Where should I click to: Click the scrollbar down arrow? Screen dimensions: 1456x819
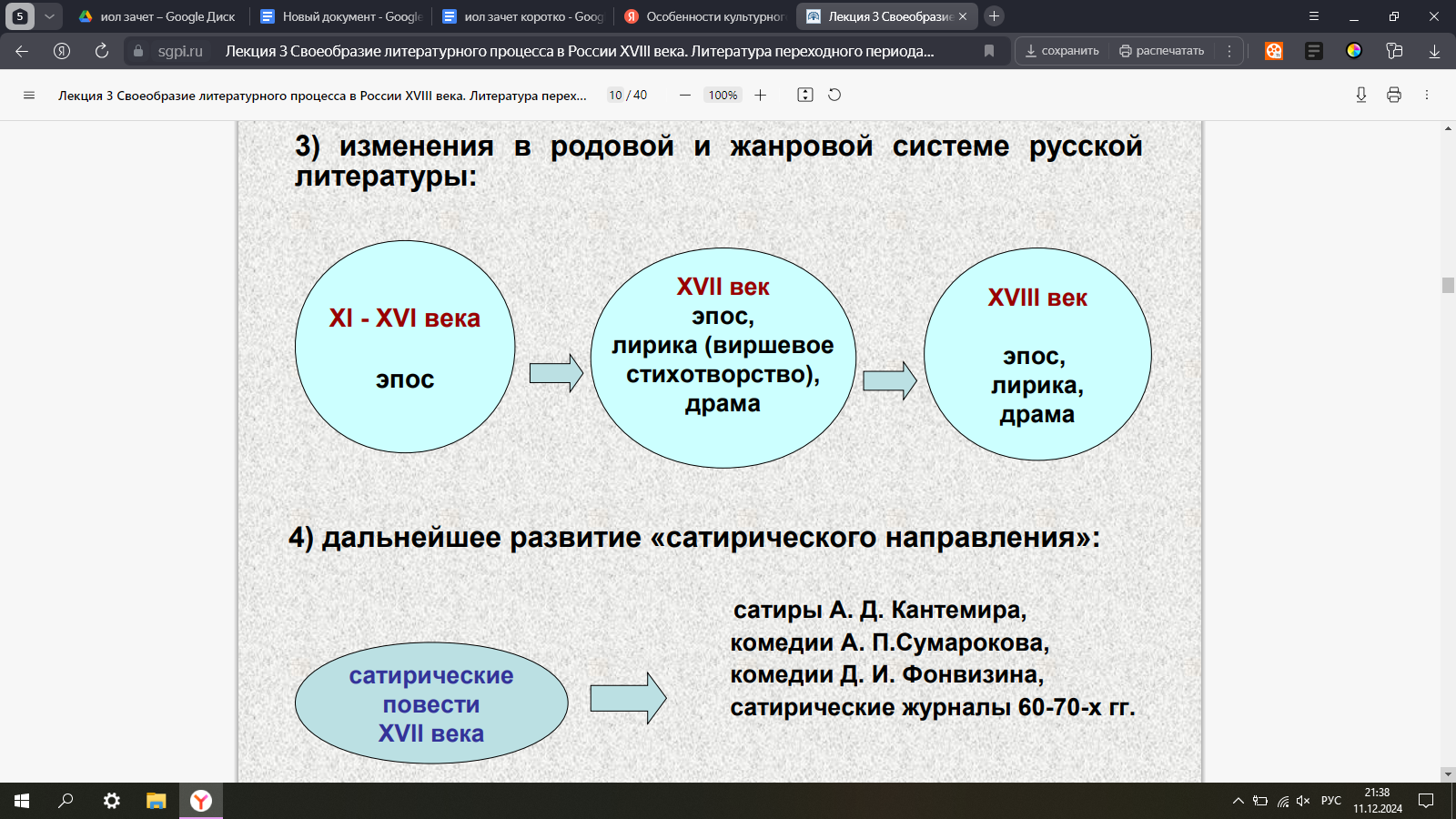click(1448, 774)
